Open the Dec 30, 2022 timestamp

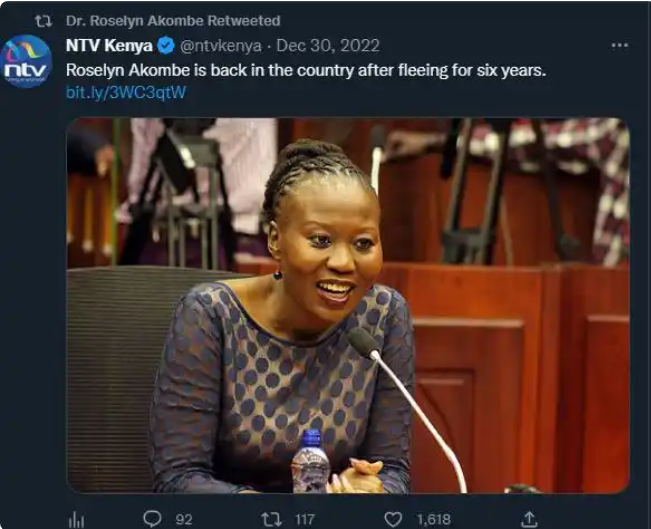[x=328, y=46]
